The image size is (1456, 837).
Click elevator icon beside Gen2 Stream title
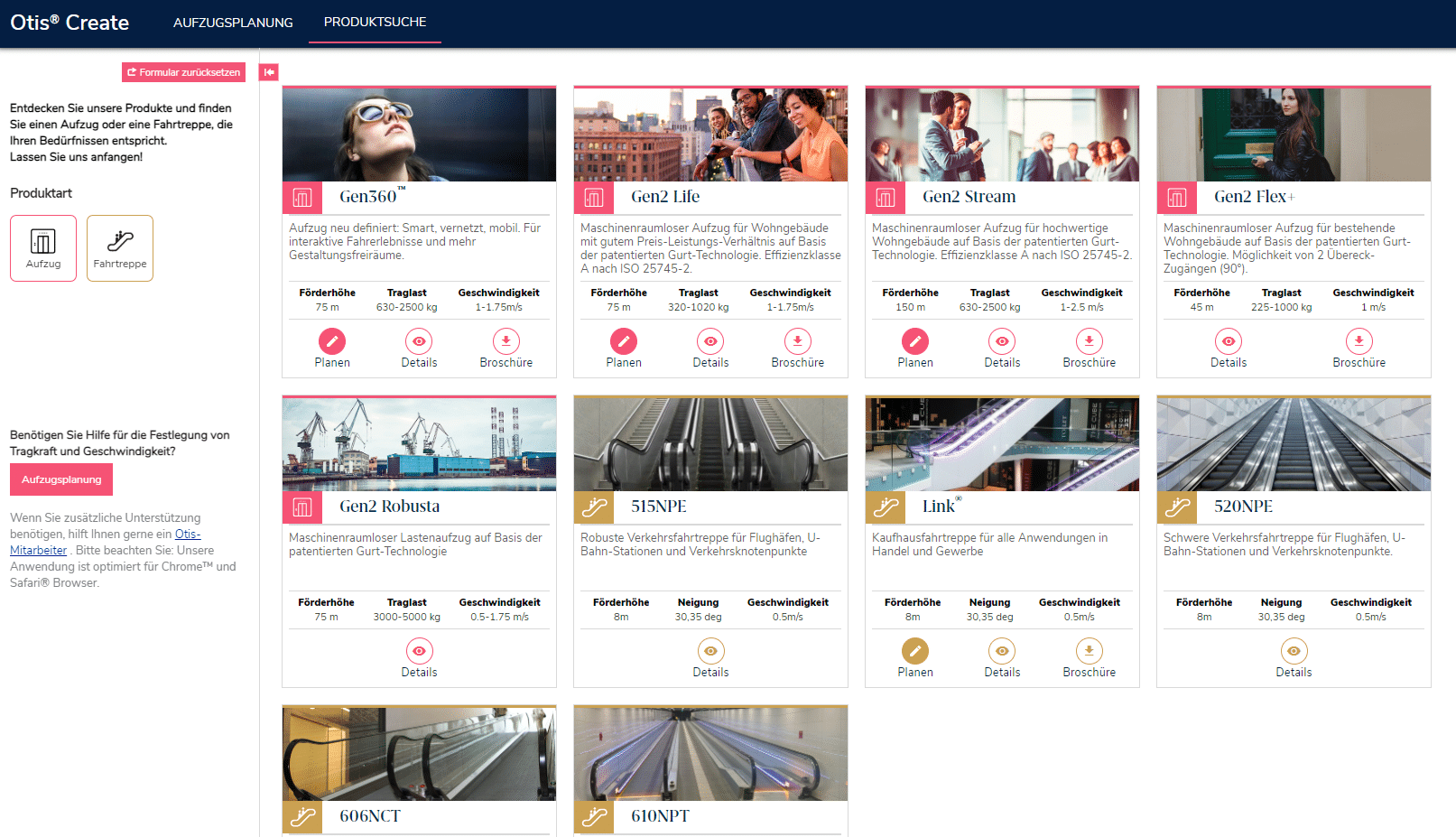[886, 197]
